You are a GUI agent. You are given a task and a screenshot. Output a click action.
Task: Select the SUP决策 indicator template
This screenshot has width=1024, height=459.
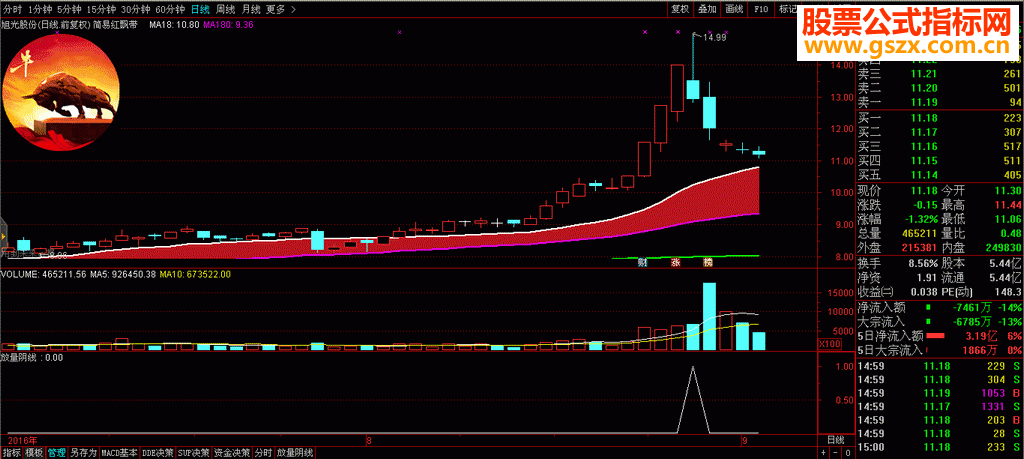pos(194,452)
